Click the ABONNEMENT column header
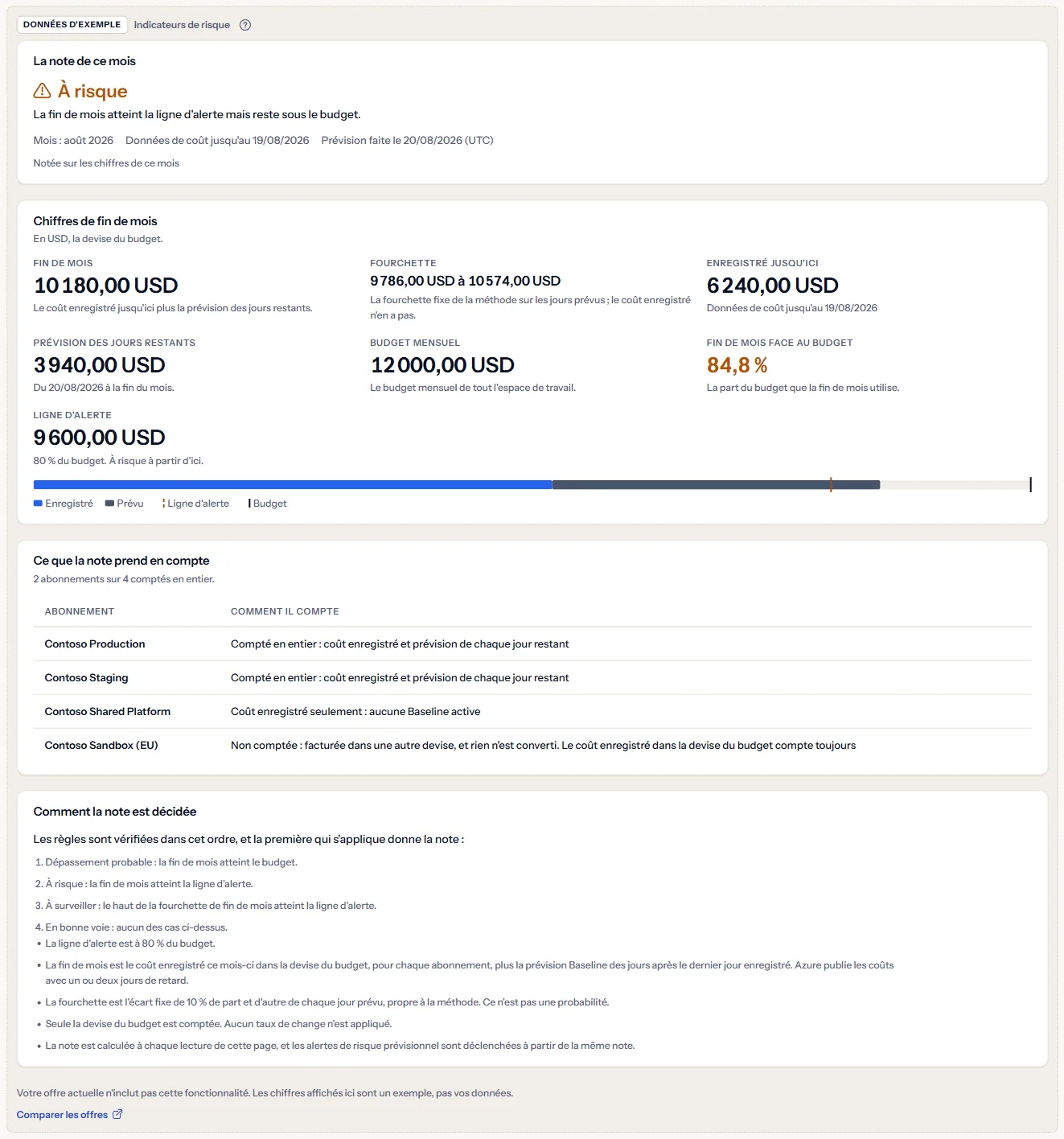 pyautogui.click(x=80, y=611)
